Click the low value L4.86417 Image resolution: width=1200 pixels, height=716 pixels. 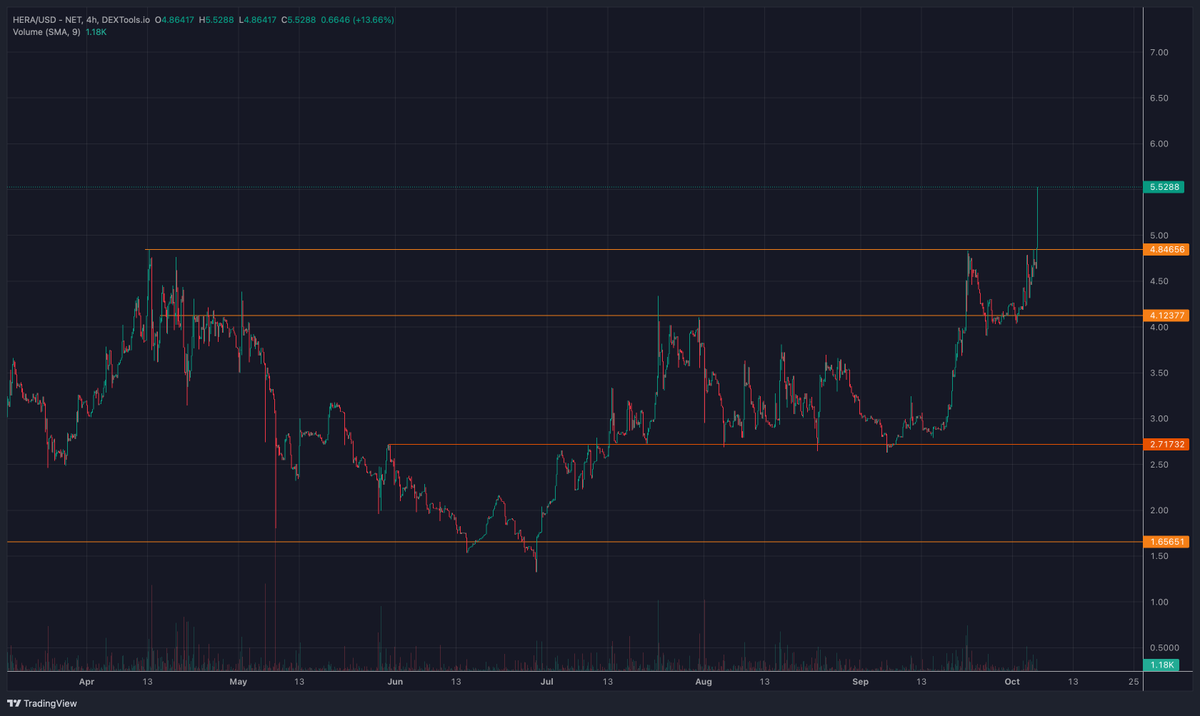click(258, 19)
